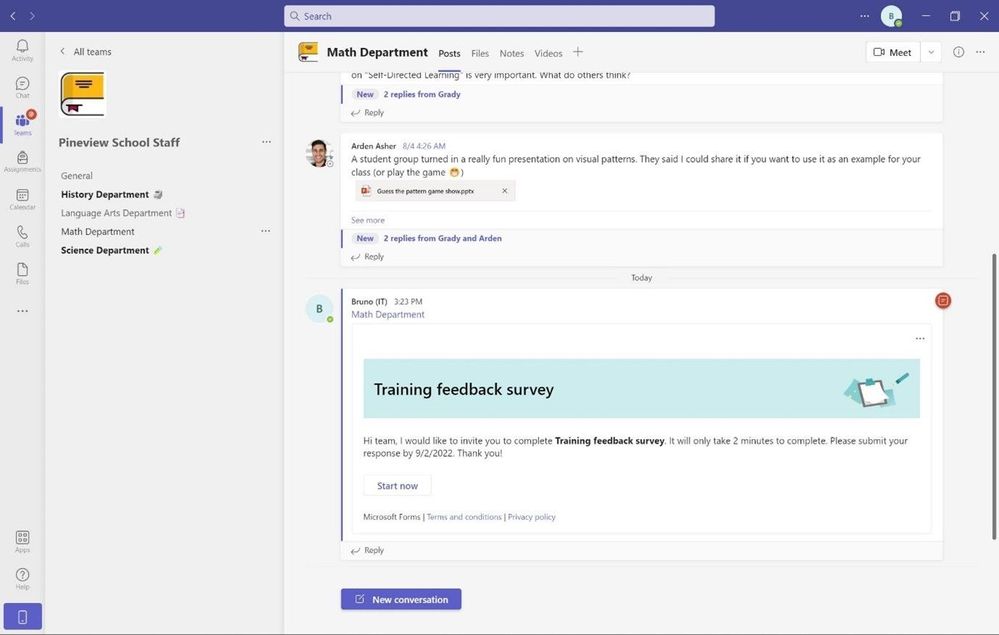This screenshot has width=999, height=635.
Task: Expand See more on Arden's post
Action: 368,220
